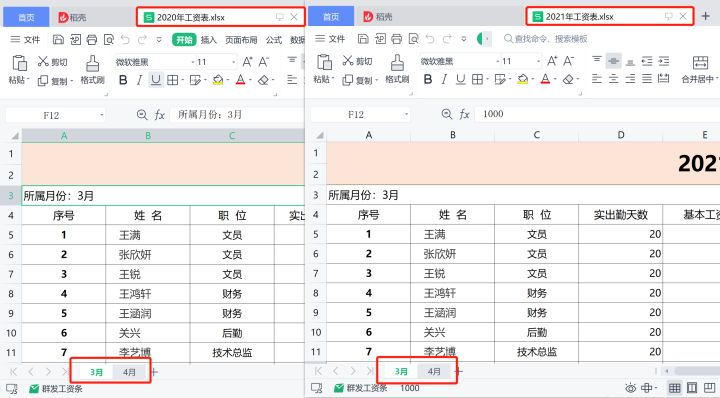The height and width of the screenshot is (398, 720).
Task: Toggle Bold in 2020年工资表 window
Action: pyautogui.click(x=123, y=80)
